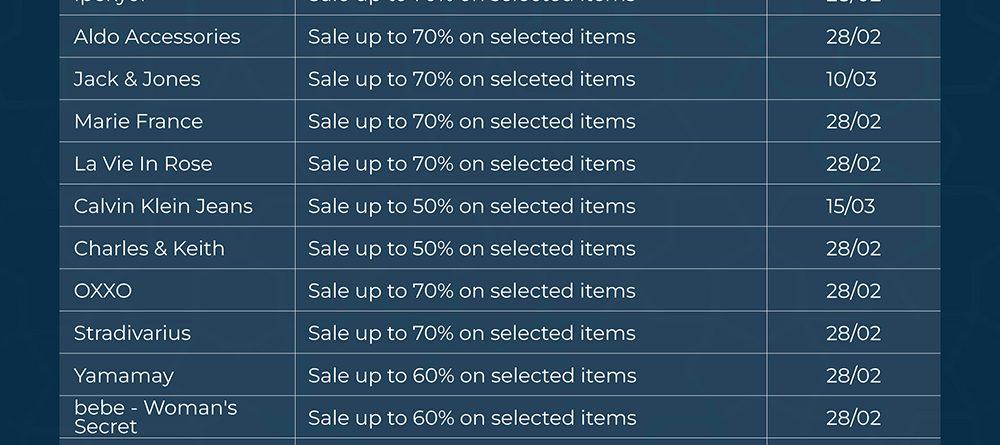This screenshot has width=1000, height=445.
Task: Select the La Vie In Rose name
Action: [x=143, y=164]
